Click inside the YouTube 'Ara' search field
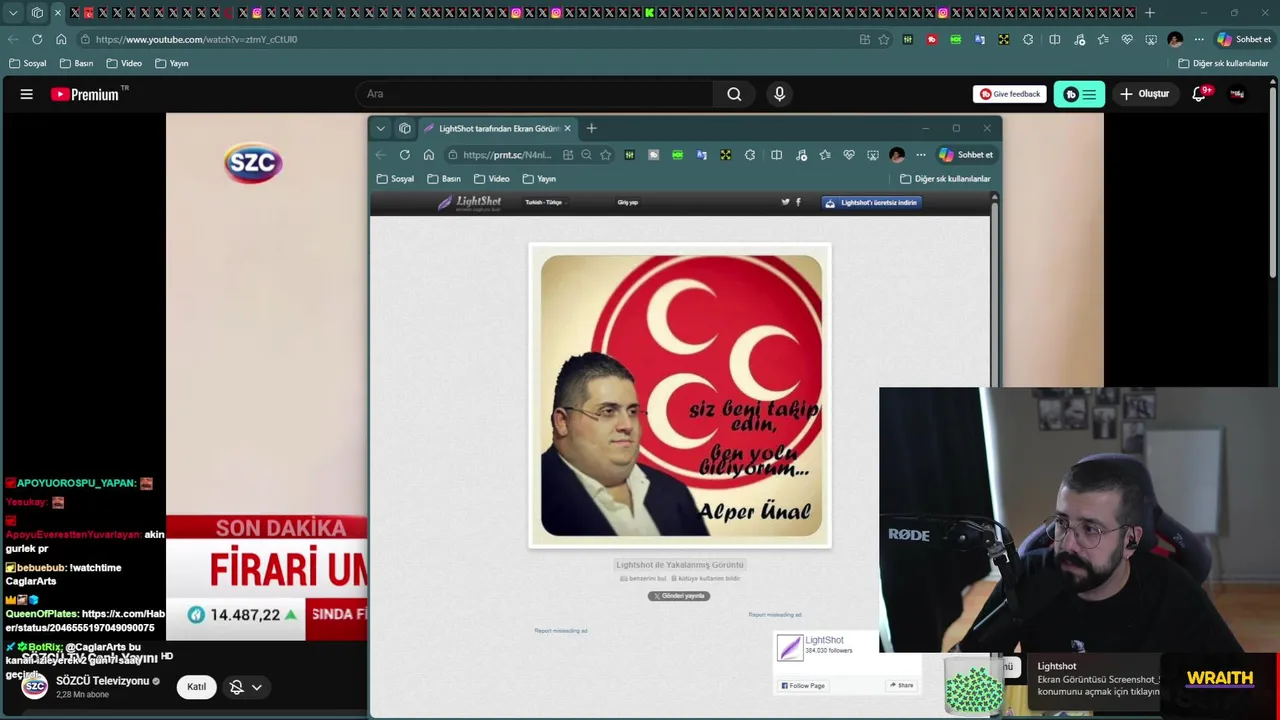This screenshot has height=720, width=1280. 535,94
